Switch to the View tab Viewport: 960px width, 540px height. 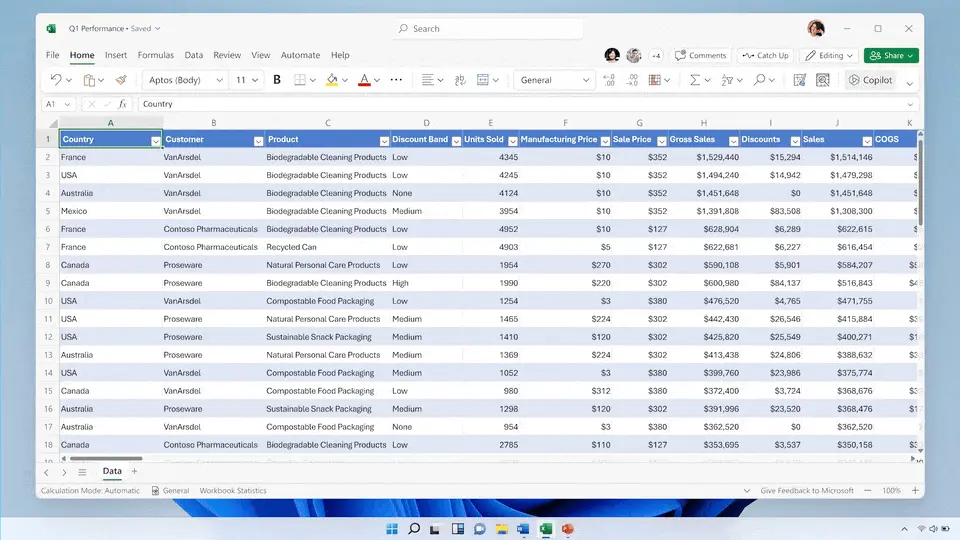260,55
